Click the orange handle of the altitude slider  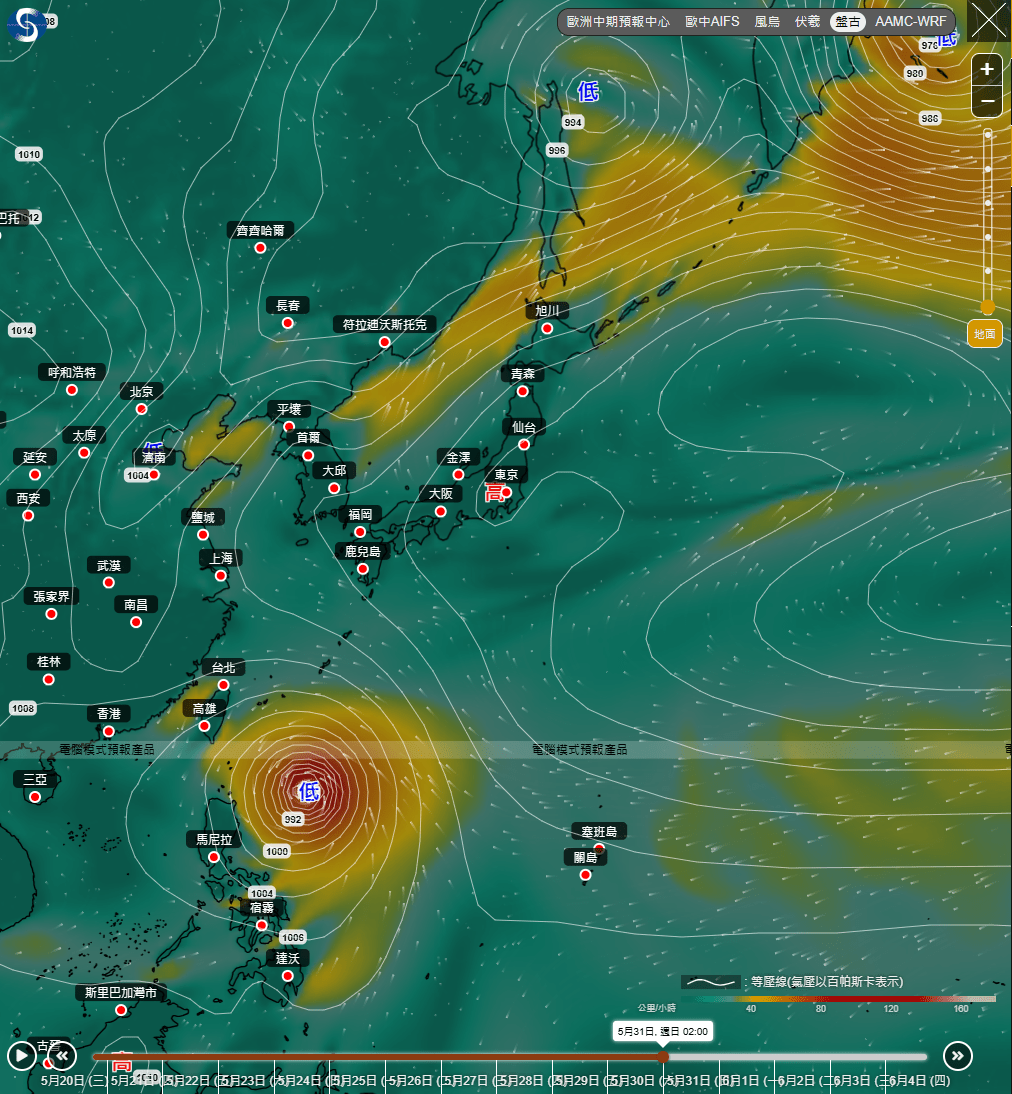[x=988, y=306]
